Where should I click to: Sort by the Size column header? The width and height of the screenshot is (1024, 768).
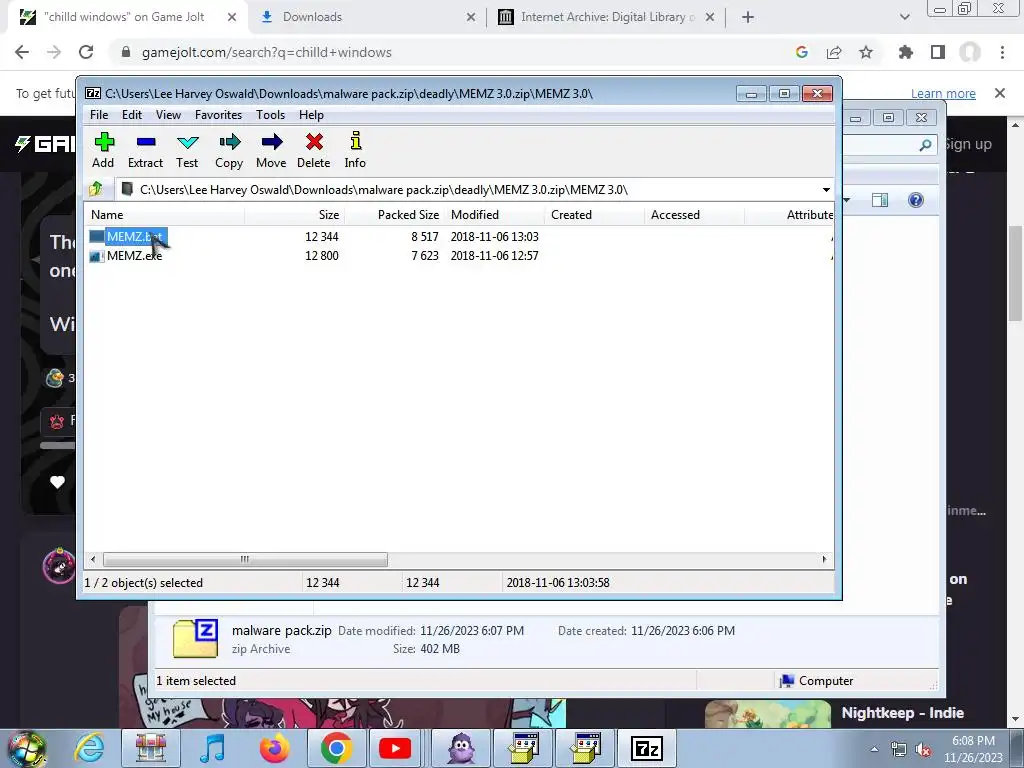[295, 215]
